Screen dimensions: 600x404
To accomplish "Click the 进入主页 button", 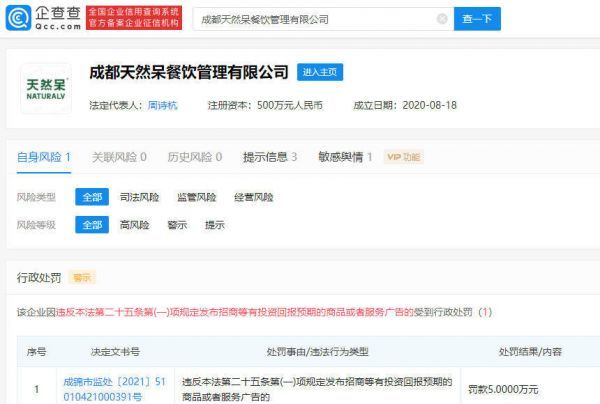I will [x=320, y=72].
